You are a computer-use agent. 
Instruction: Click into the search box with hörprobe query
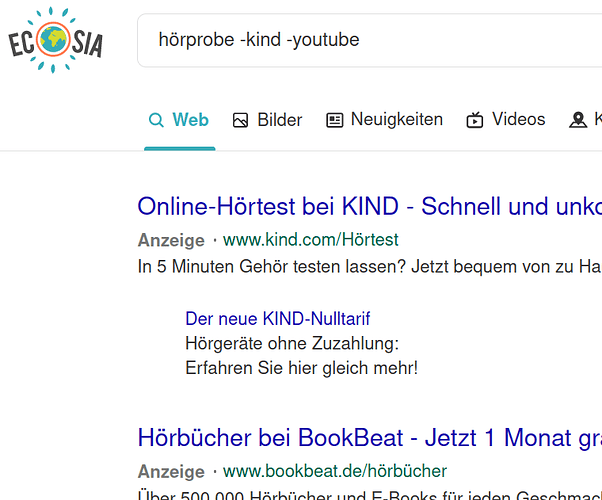tap(369, 40)
